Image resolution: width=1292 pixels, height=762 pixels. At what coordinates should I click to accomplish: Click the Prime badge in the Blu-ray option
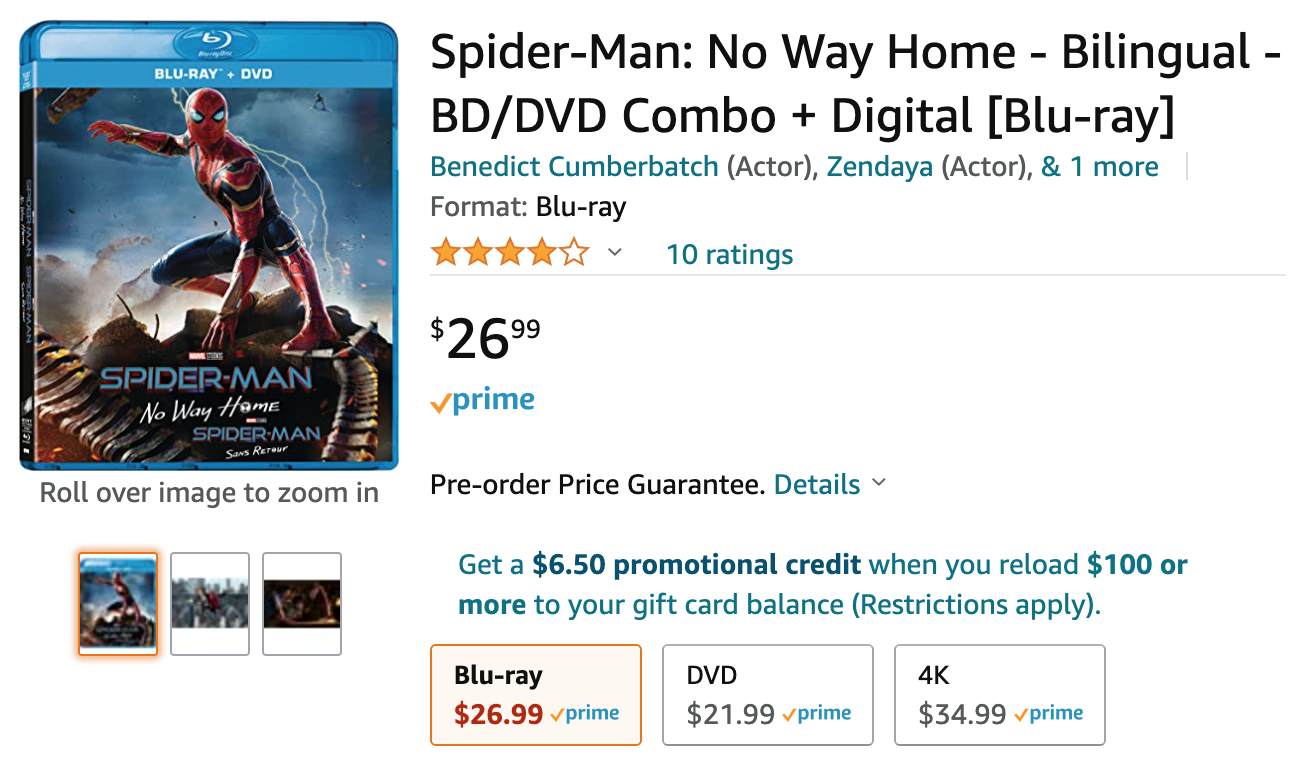pos(585,714)
